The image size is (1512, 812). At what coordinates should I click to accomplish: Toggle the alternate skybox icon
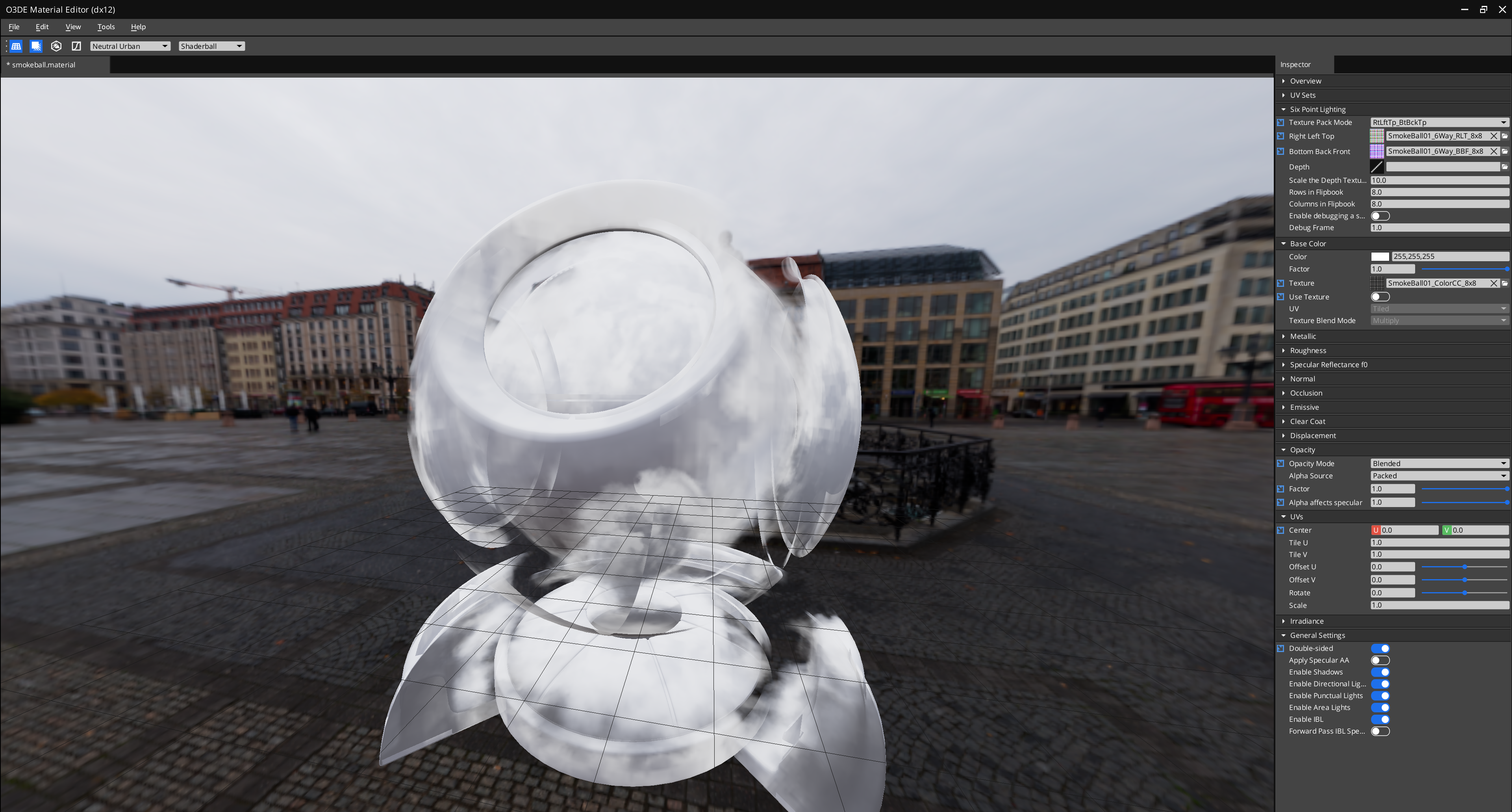coord(56,46)
